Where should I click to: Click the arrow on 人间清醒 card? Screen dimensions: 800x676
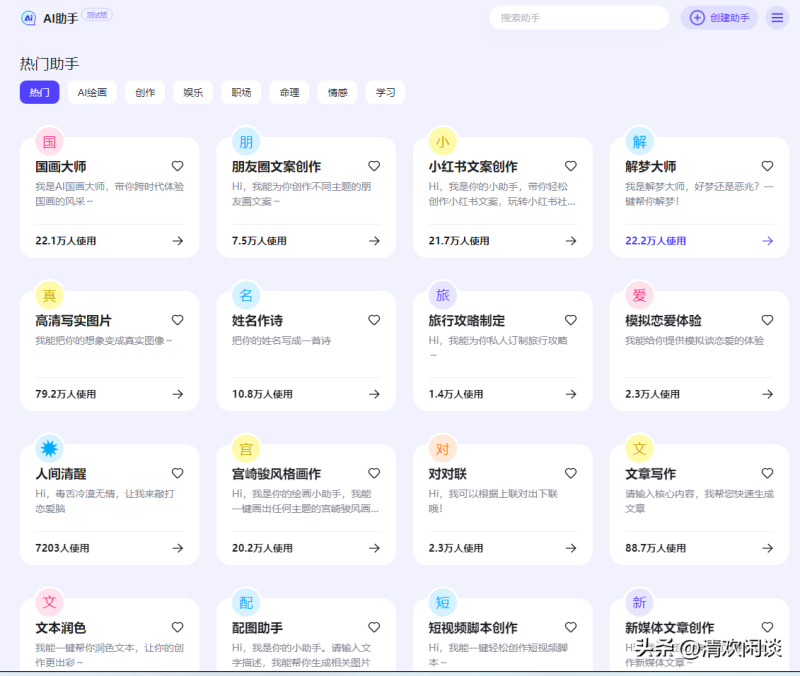[x=178, y=548]
